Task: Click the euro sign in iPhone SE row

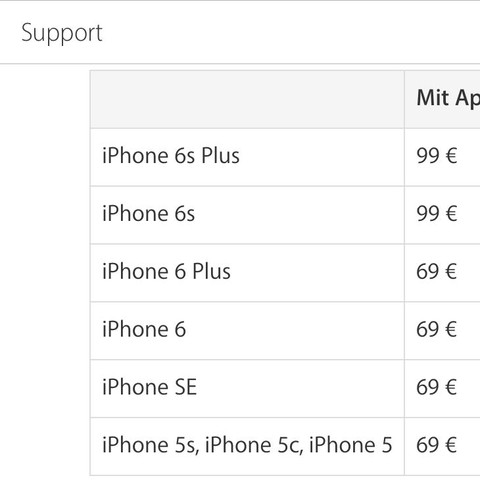Action: coord(451,387)
